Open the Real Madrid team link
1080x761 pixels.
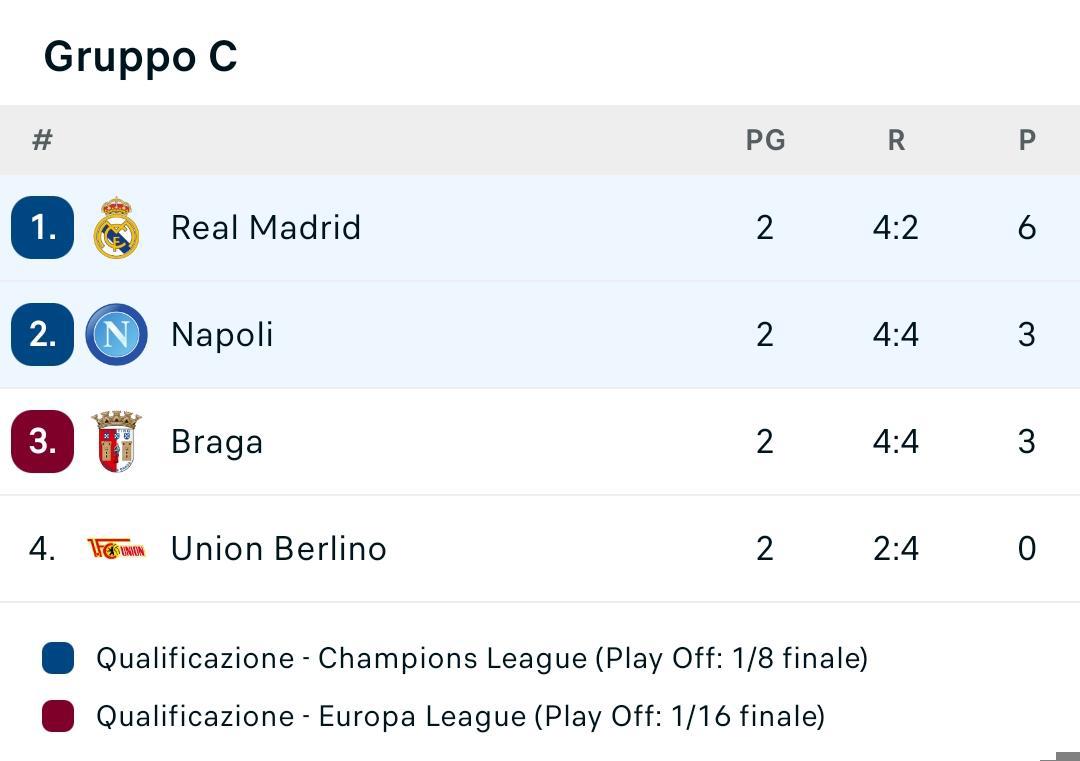tap(266, 227)
